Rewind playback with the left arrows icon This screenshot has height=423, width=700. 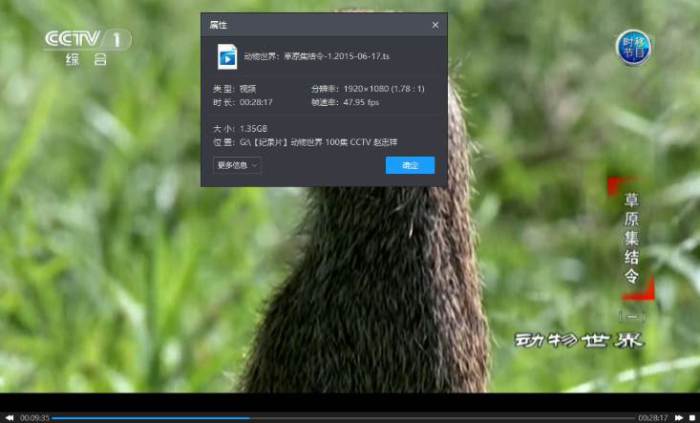(9, 418)
